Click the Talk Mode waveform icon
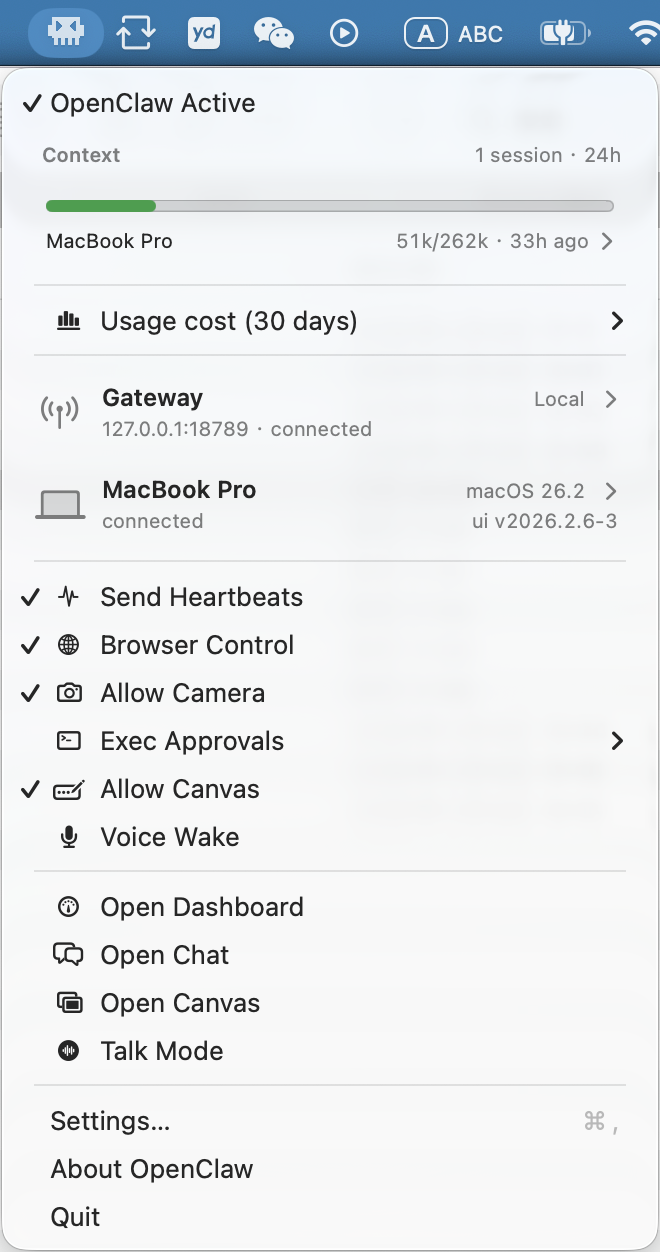This screenshot has width=660, height=1252. pyautogui.click(x=69, y=1051)
